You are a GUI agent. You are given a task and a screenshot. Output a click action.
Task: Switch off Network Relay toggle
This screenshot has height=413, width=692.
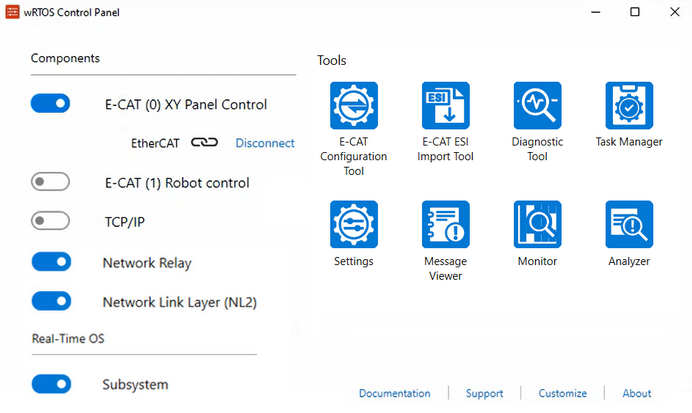point(51,262)
